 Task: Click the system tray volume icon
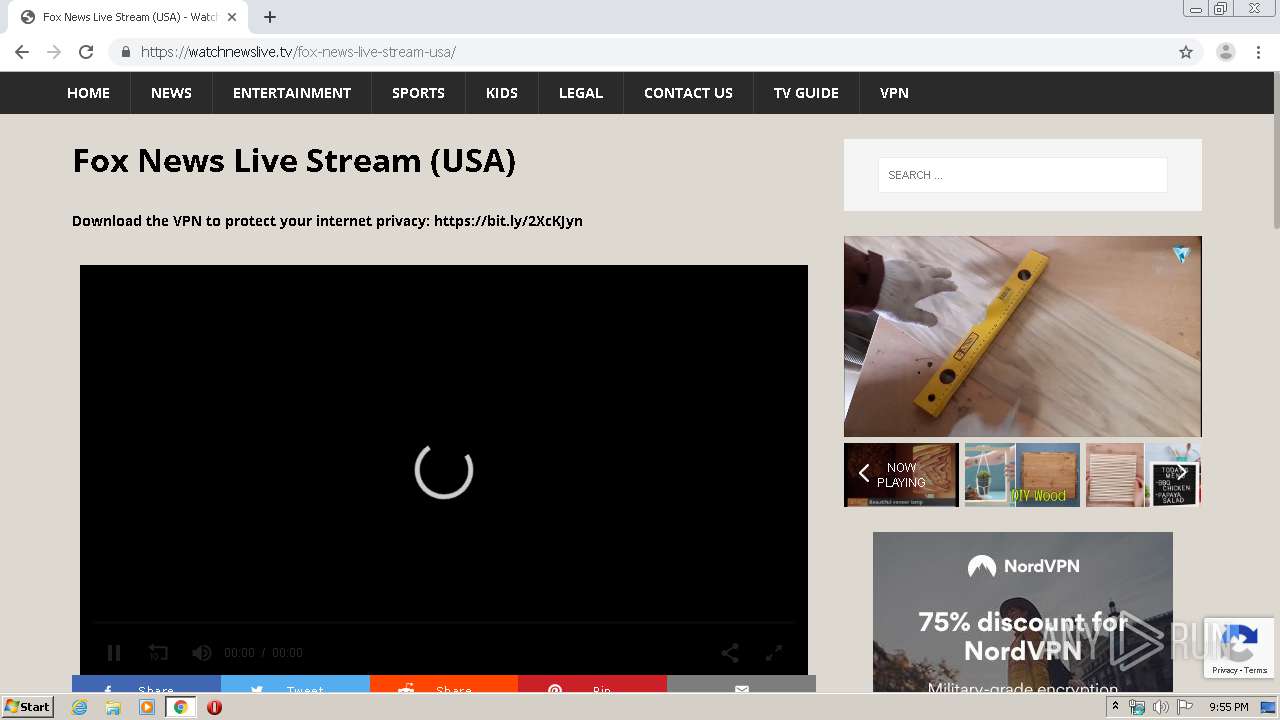coord(1160,707)
